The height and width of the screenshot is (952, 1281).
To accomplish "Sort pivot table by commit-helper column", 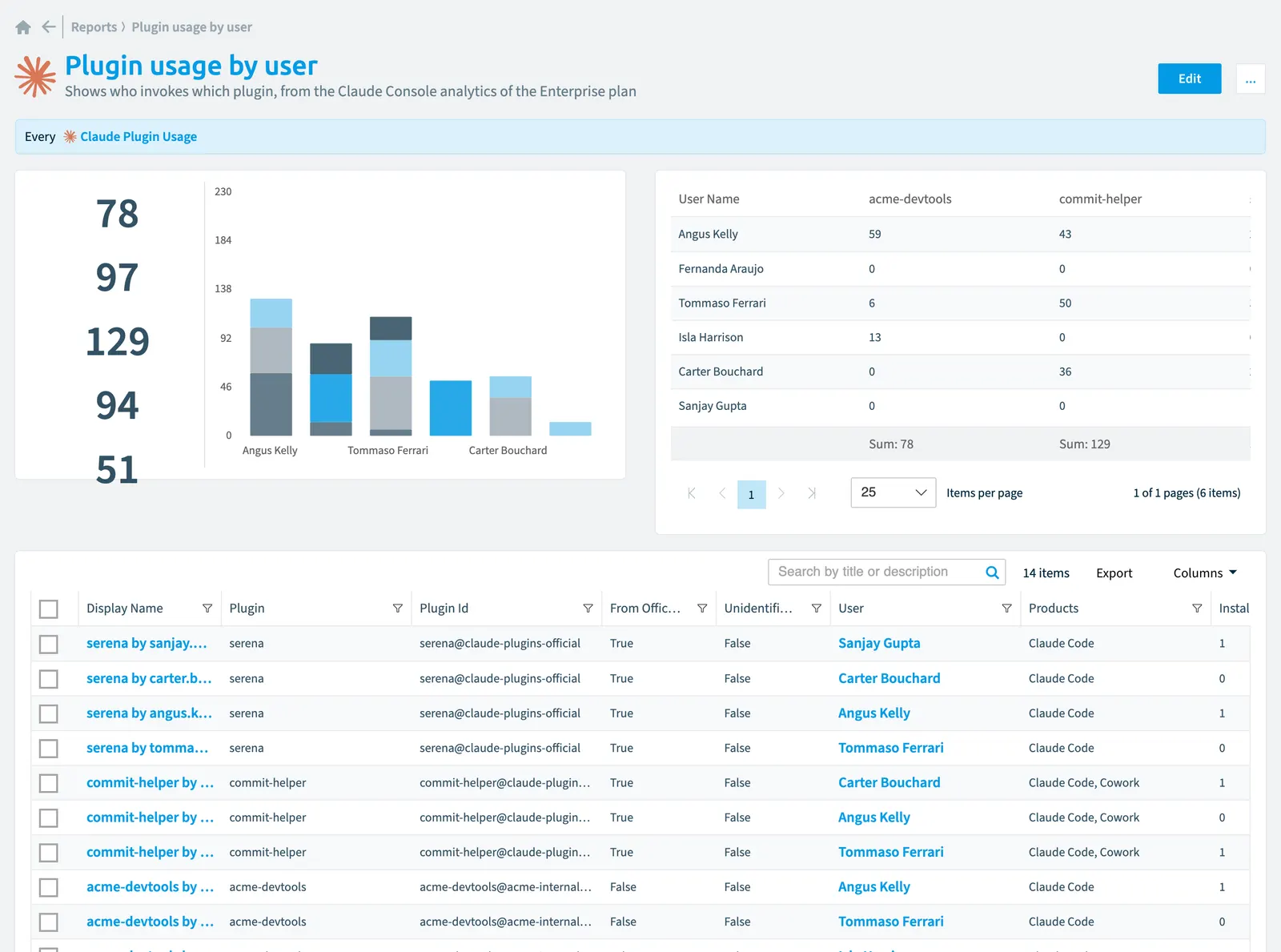I will coord(1100,199).
